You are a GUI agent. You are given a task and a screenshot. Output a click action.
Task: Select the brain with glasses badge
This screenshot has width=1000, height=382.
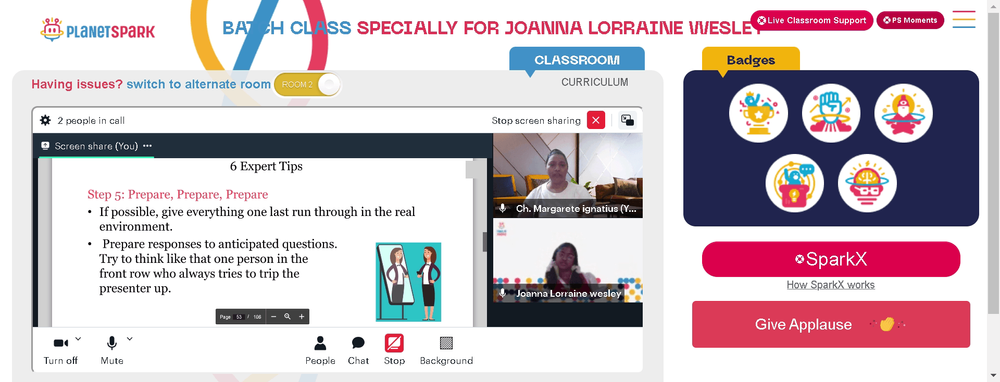(867, 183)
